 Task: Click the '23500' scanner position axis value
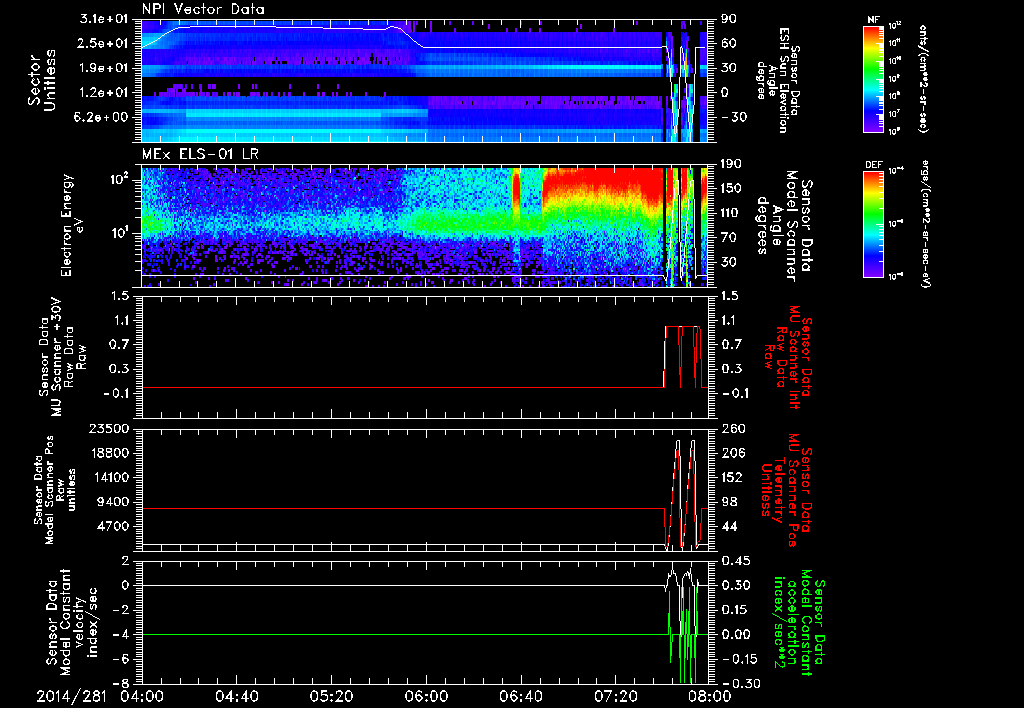pyautogui.click(x=109, y=428)
